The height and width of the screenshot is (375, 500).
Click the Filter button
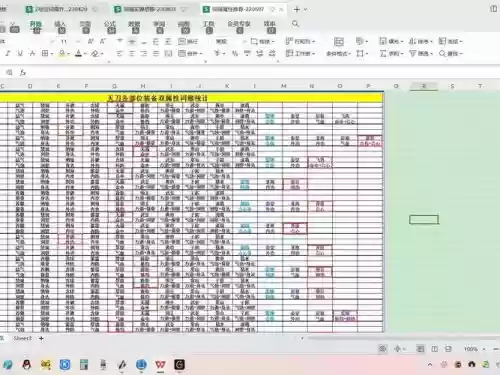click(x=421, y=53)
